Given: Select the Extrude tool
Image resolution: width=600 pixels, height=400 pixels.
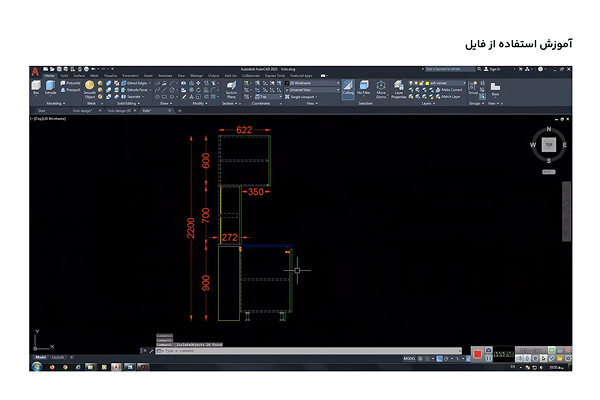Looking at the screenshot, I should 50,87.
